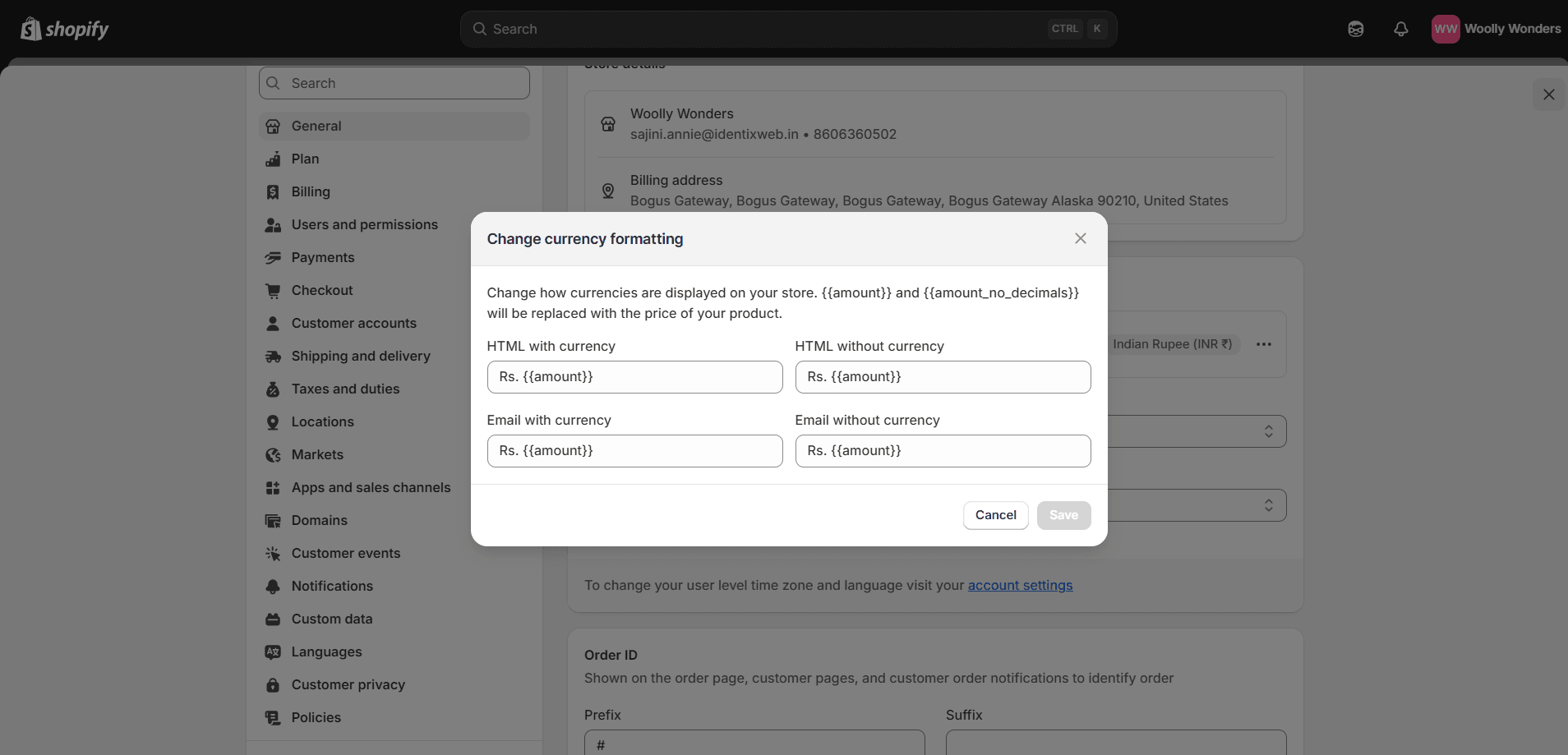Open the Woolly Wonders account menu
Screen dimensions: 1568x755
(x=1496, y=29)
